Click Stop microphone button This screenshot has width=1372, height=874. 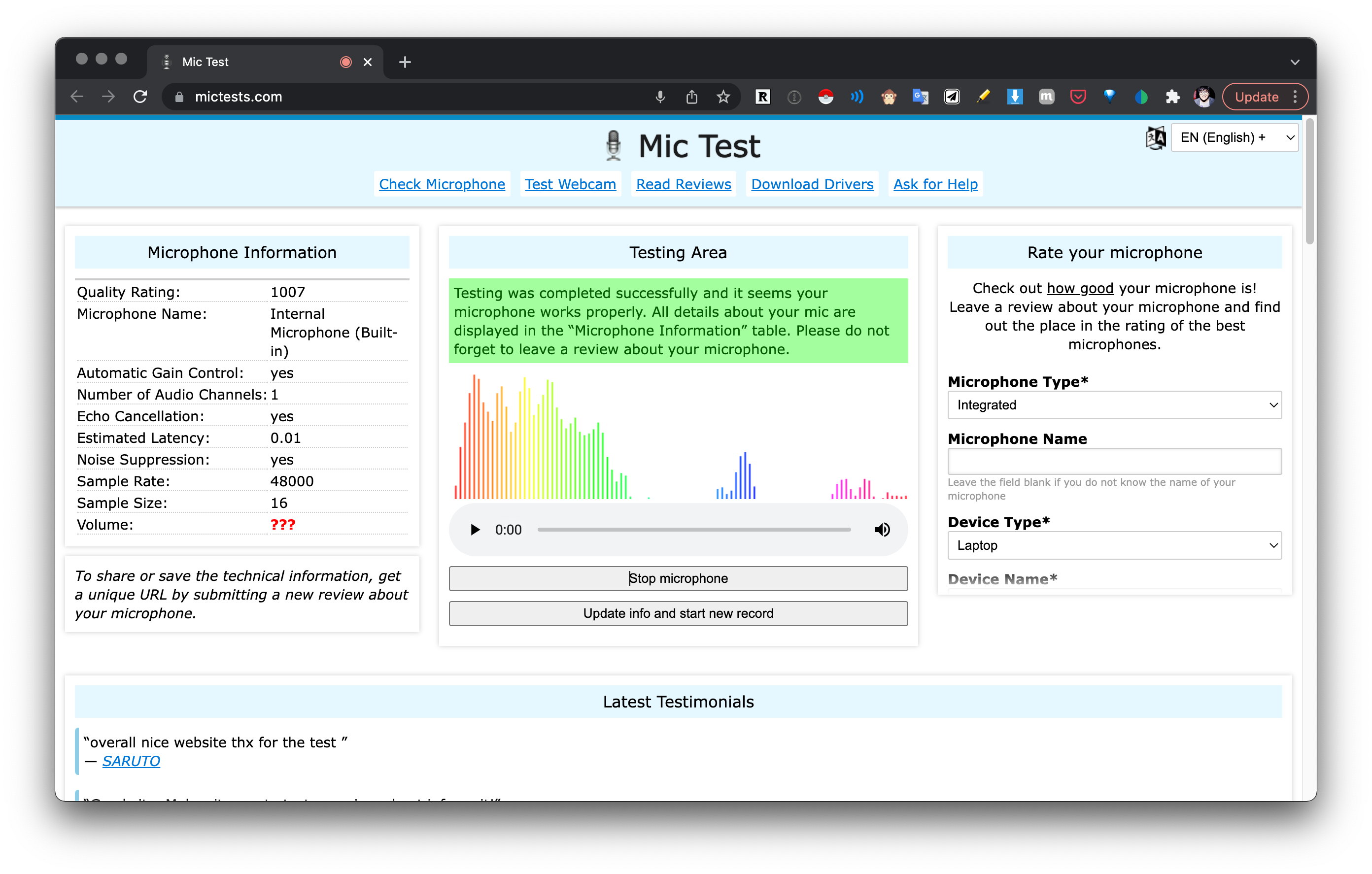pos(678,578)
